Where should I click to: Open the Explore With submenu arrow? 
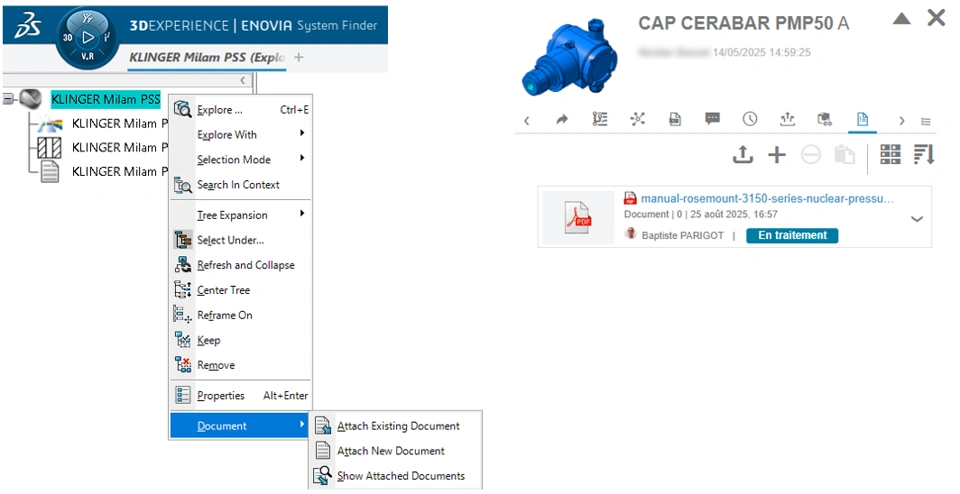(302, 133)
